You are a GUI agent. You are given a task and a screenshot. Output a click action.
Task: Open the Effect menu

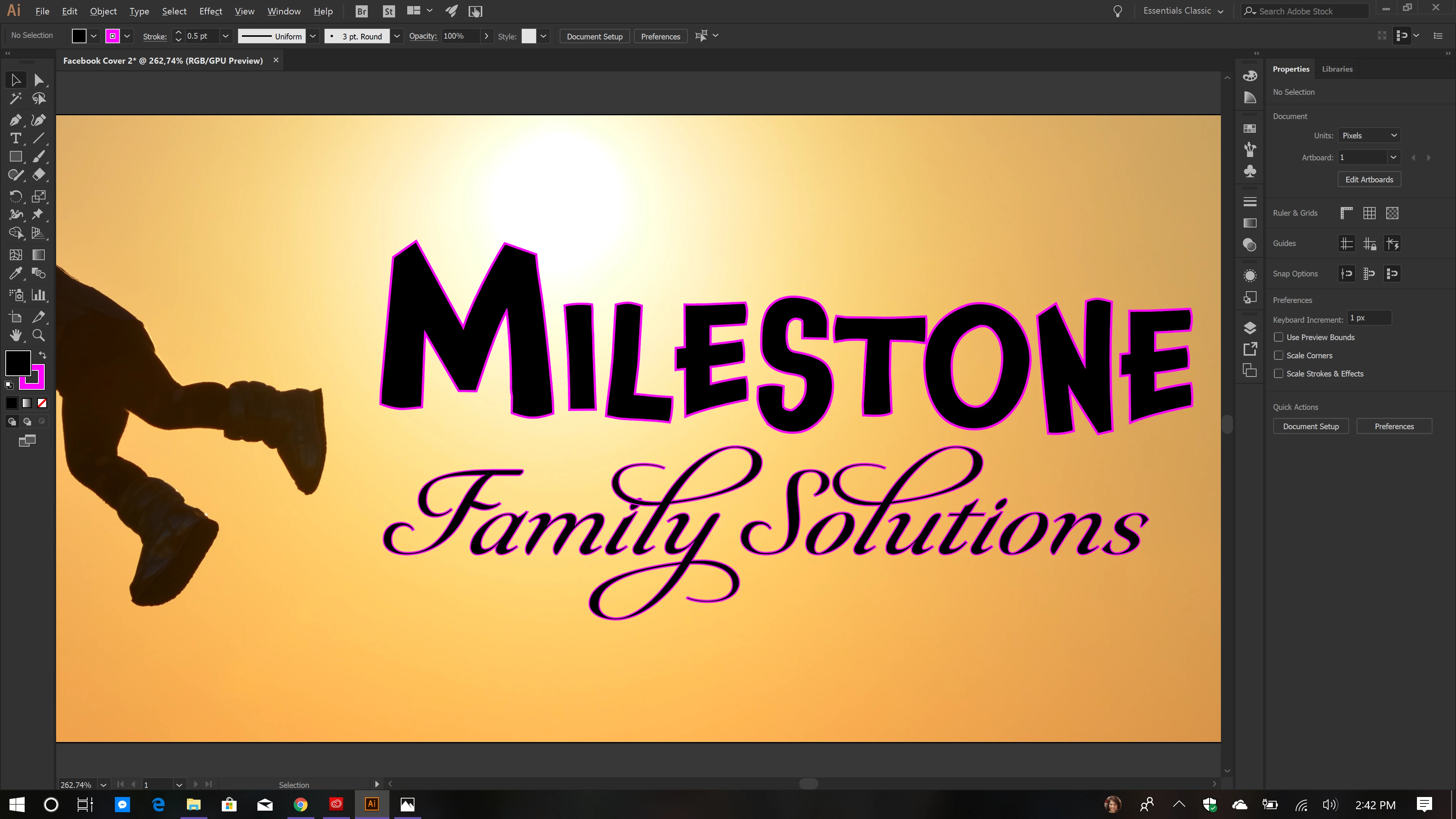point(210,11)
